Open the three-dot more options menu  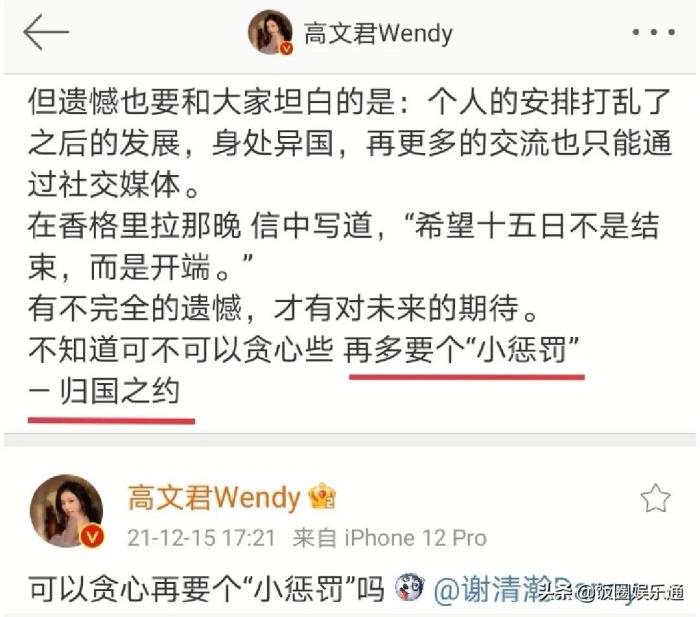click(x=654, y=32)
